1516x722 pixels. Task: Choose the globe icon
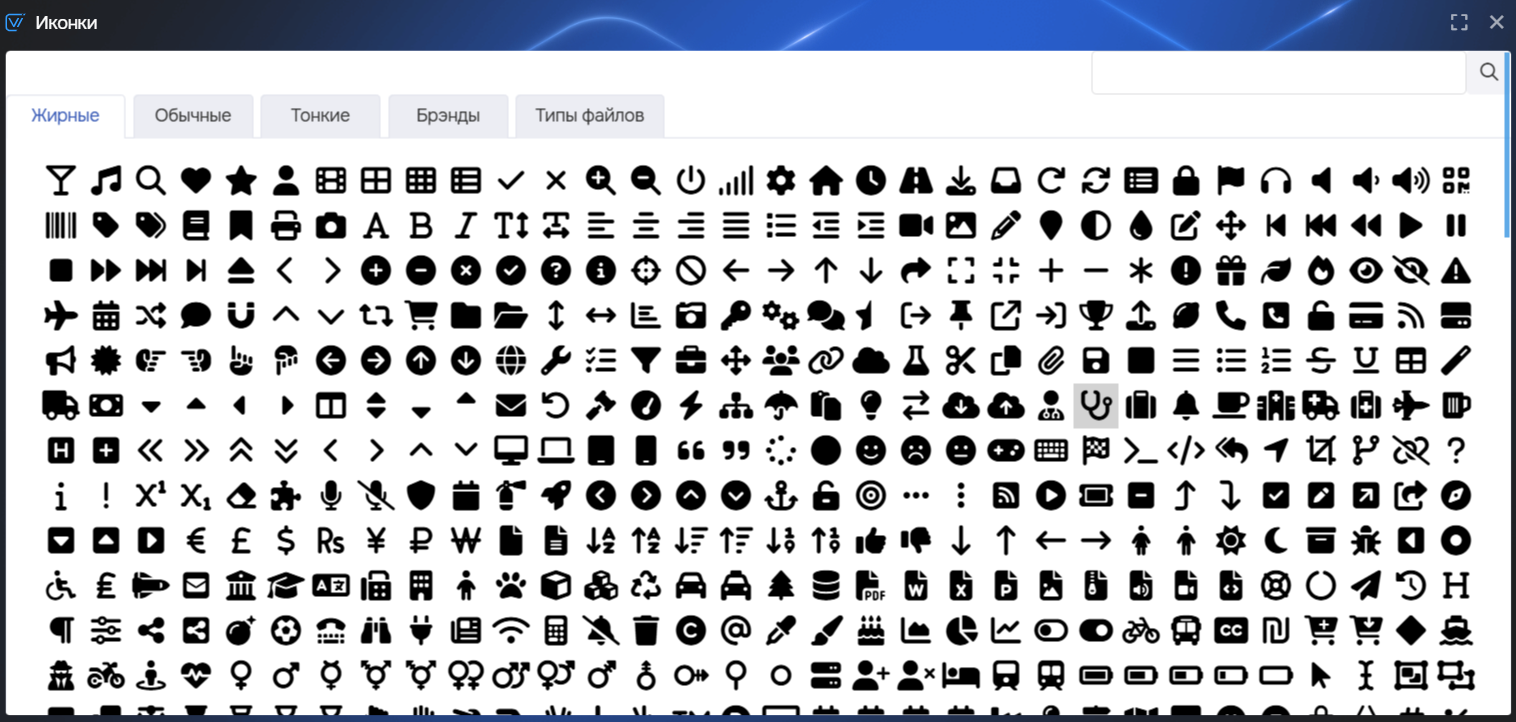click(x=511, y=361)
